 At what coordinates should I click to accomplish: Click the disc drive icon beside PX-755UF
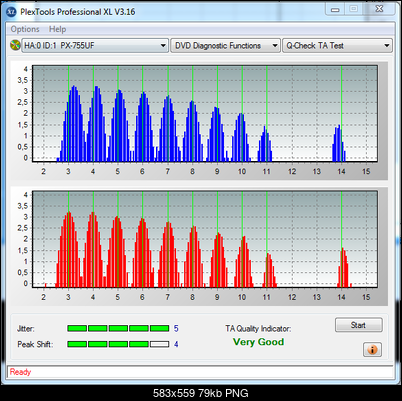pos(15,45)
